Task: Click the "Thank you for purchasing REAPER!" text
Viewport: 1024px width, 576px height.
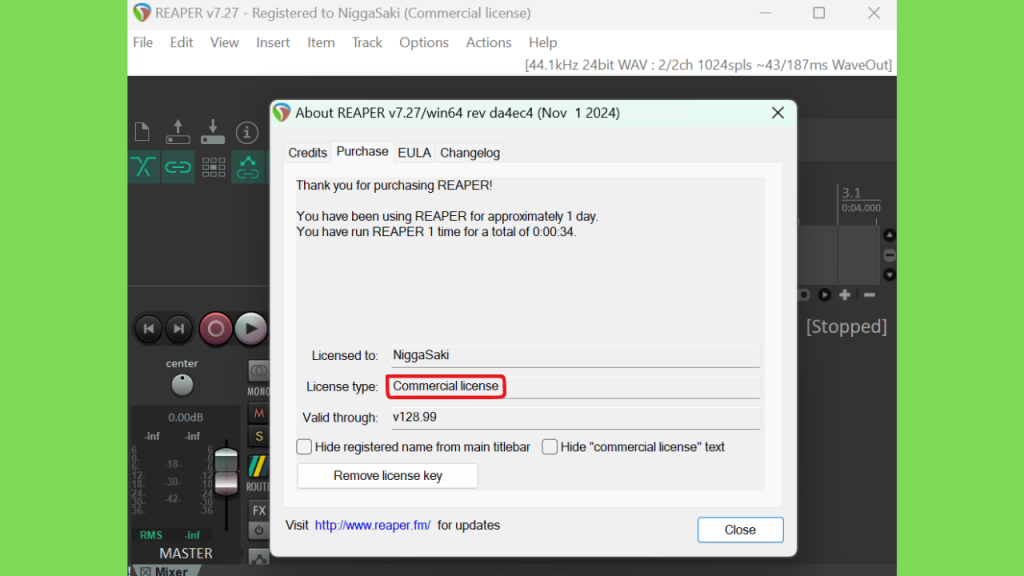Action: point(394,185)
